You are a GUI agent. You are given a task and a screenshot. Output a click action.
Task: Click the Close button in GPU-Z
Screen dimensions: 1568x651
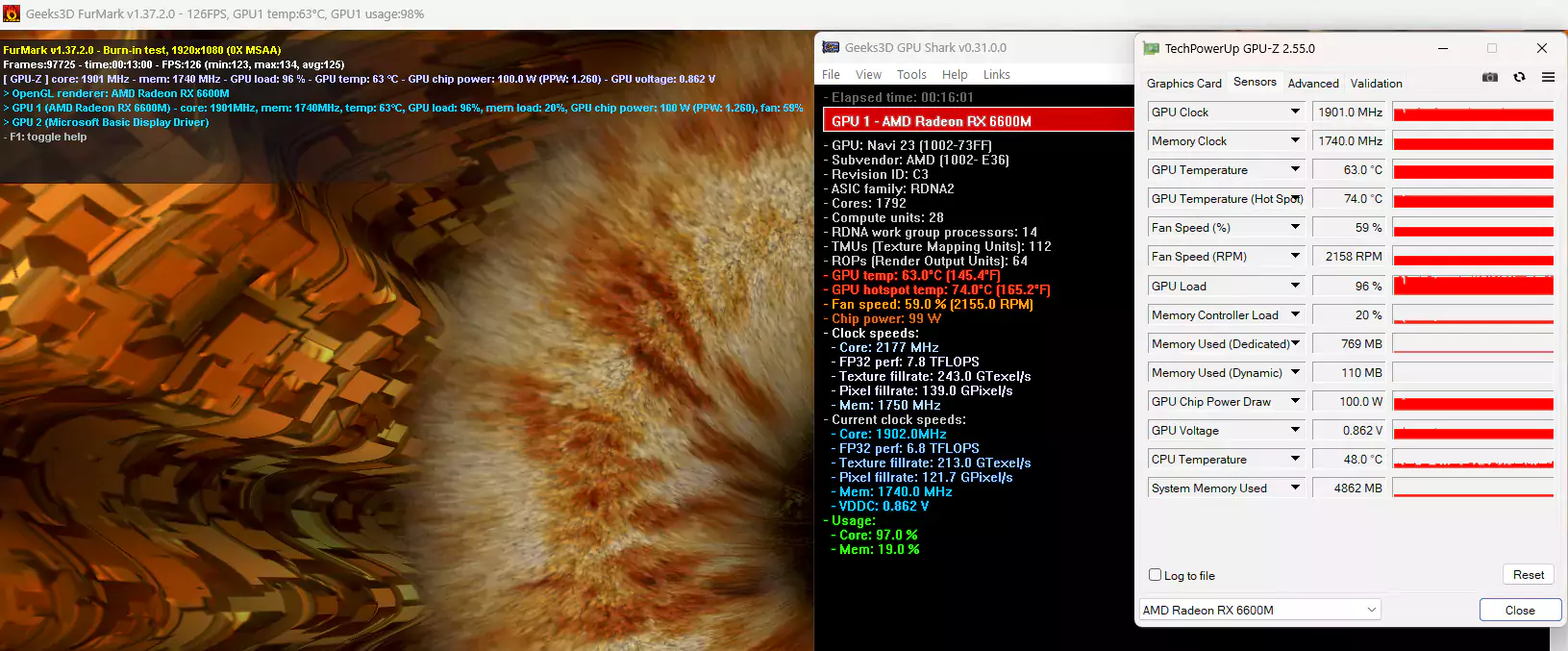tap(1519, 610)
